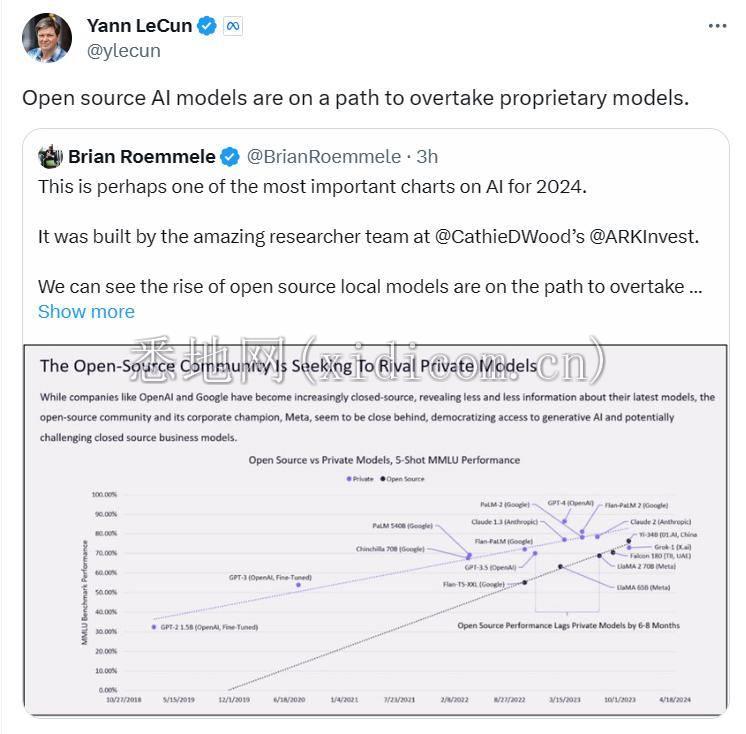
Task: Open the @ylecun handle link
Action: pyautogui.click(x=124, y=51)
